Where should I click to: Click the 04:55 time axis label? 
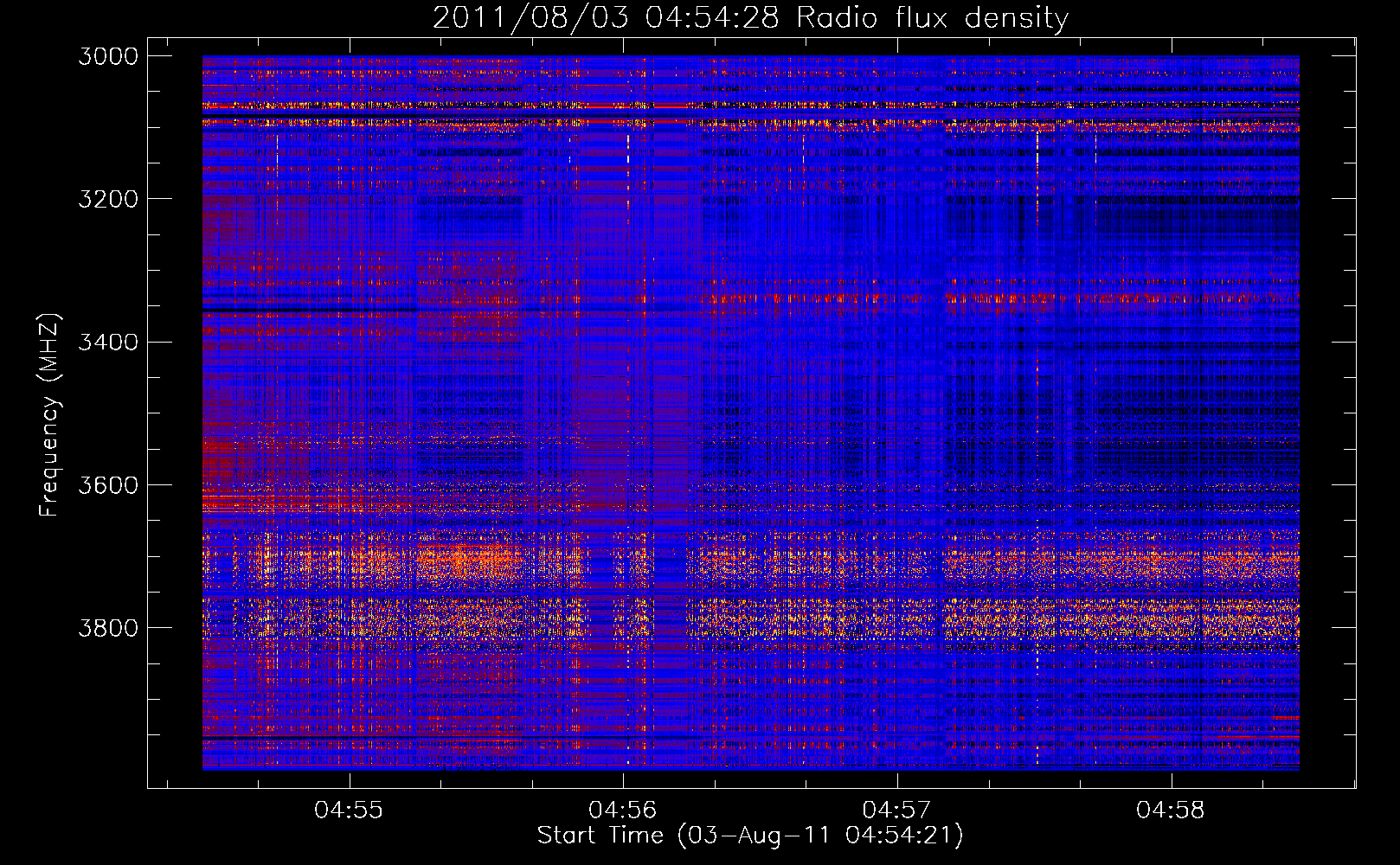[349, 811]
